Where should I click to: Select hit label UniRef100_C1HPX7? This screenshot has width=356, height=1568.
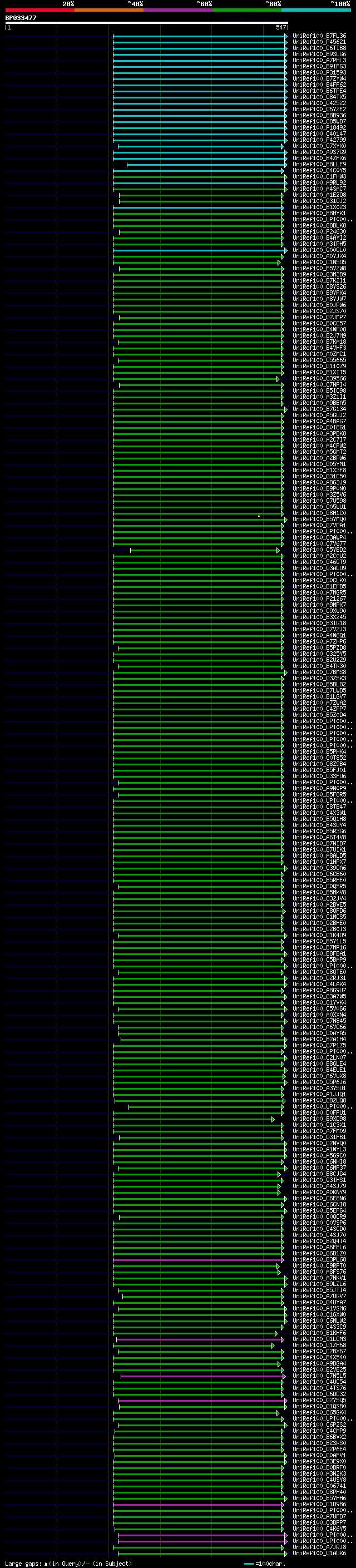[319, 862]
